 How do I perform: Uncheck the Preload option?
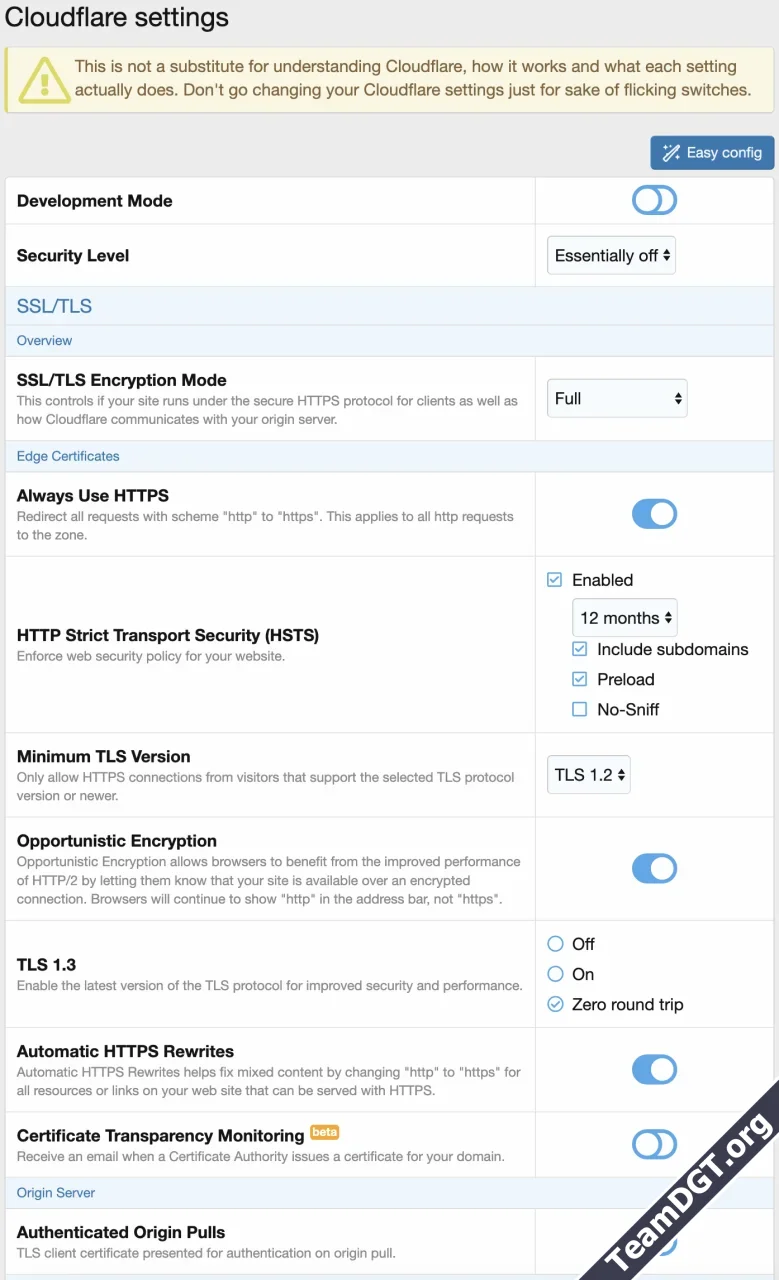coord(579,679)
